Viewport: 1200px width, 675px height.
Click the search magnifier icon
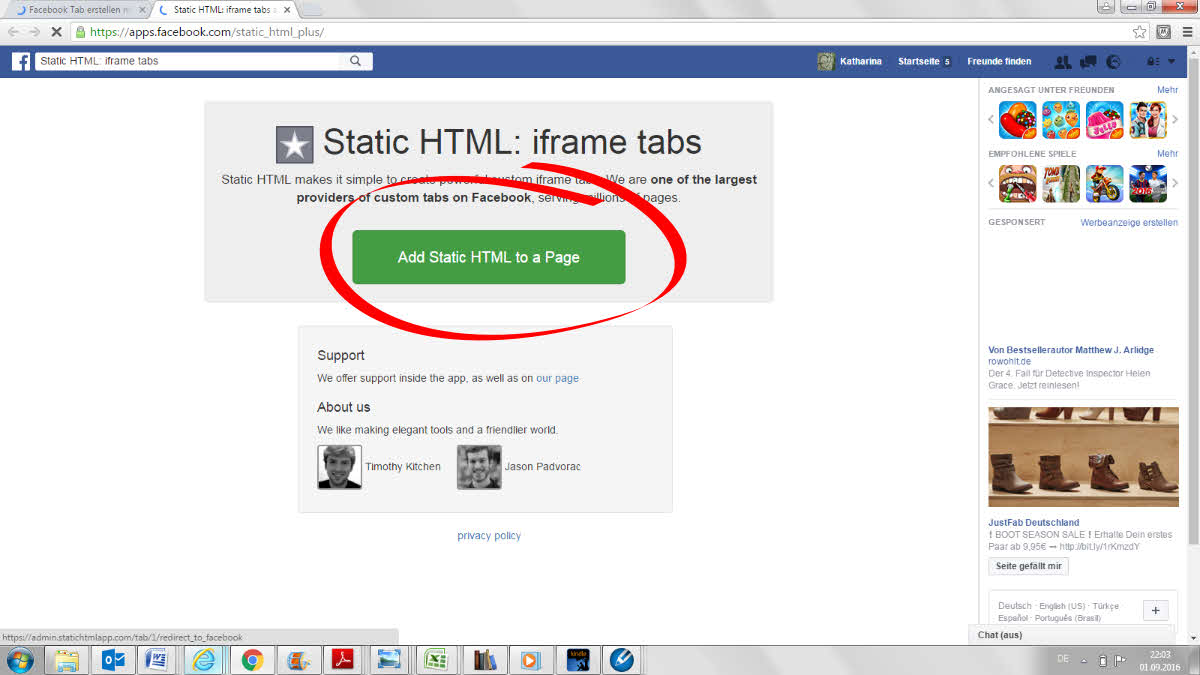point(355,61)
